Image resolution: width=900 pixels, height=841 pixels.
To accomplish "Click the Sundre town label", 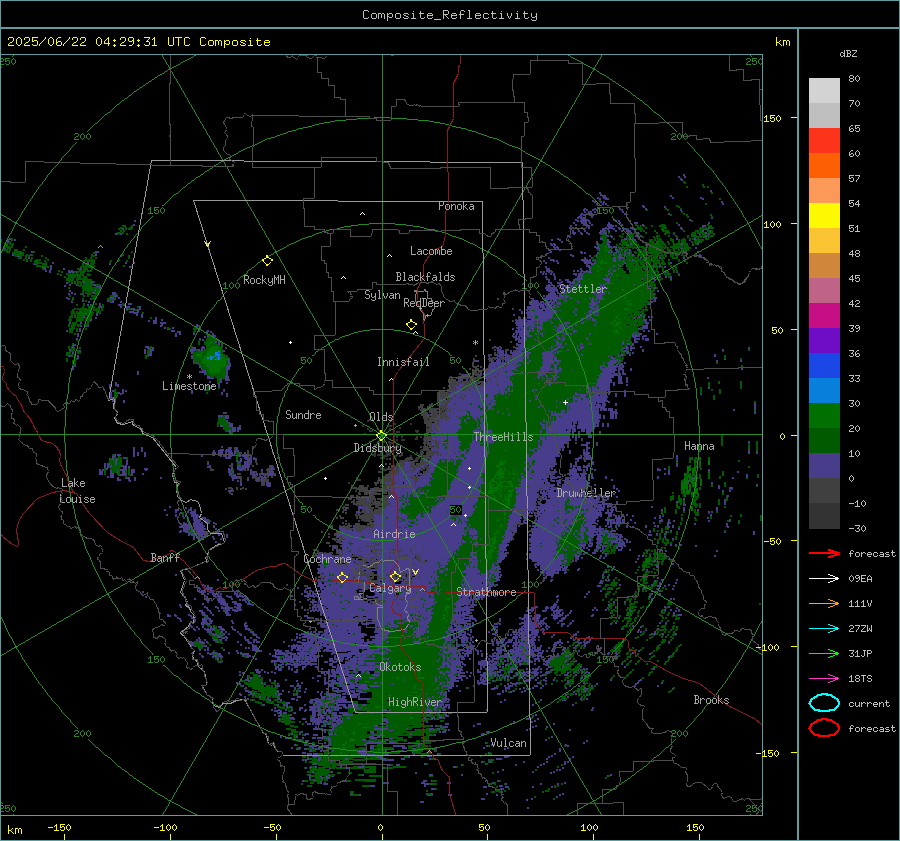I will click(303, 414).
